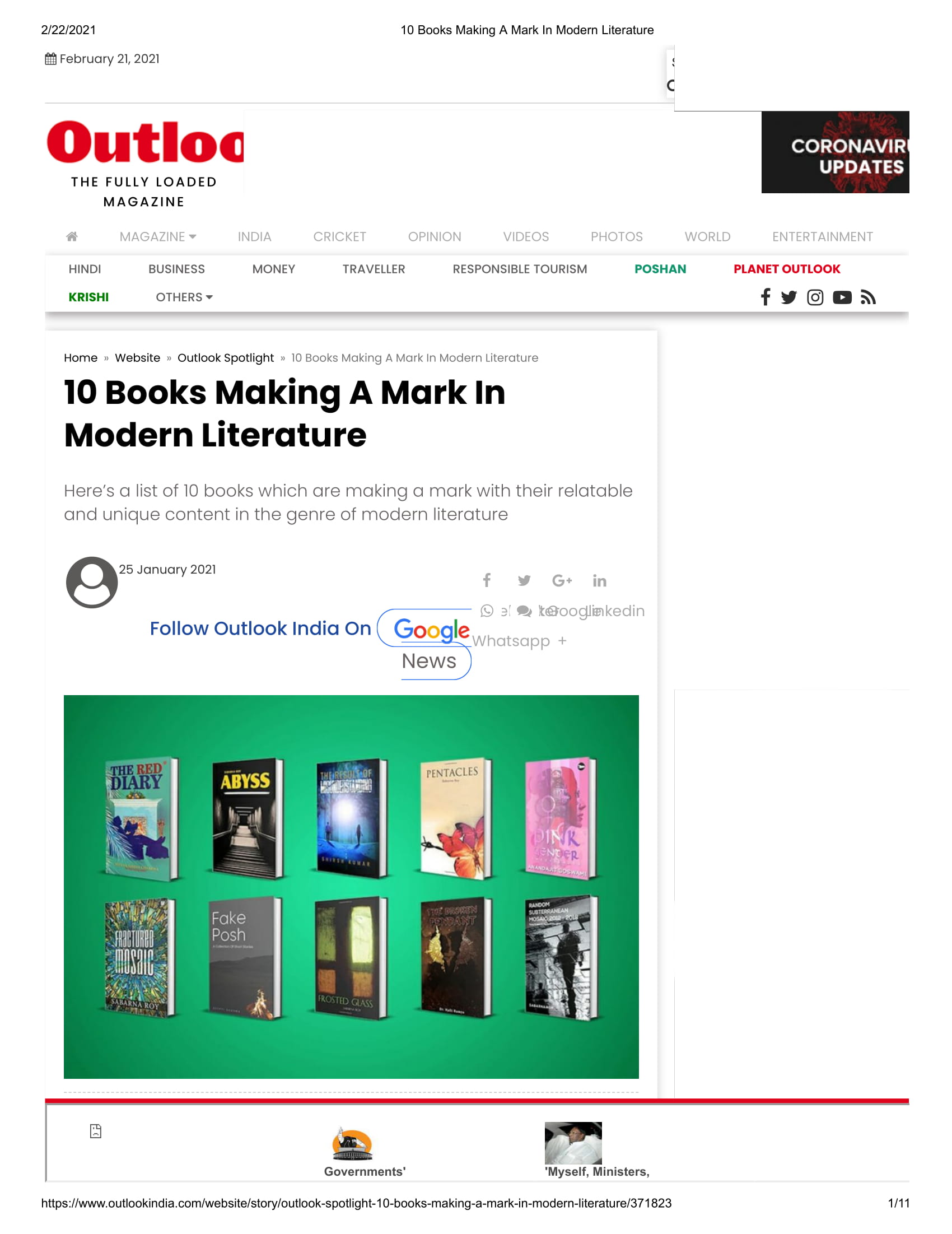The width and height of the screenshot is (952, 1234).
Task: Click the ten books cover image
Action: (x=351, y=887)
